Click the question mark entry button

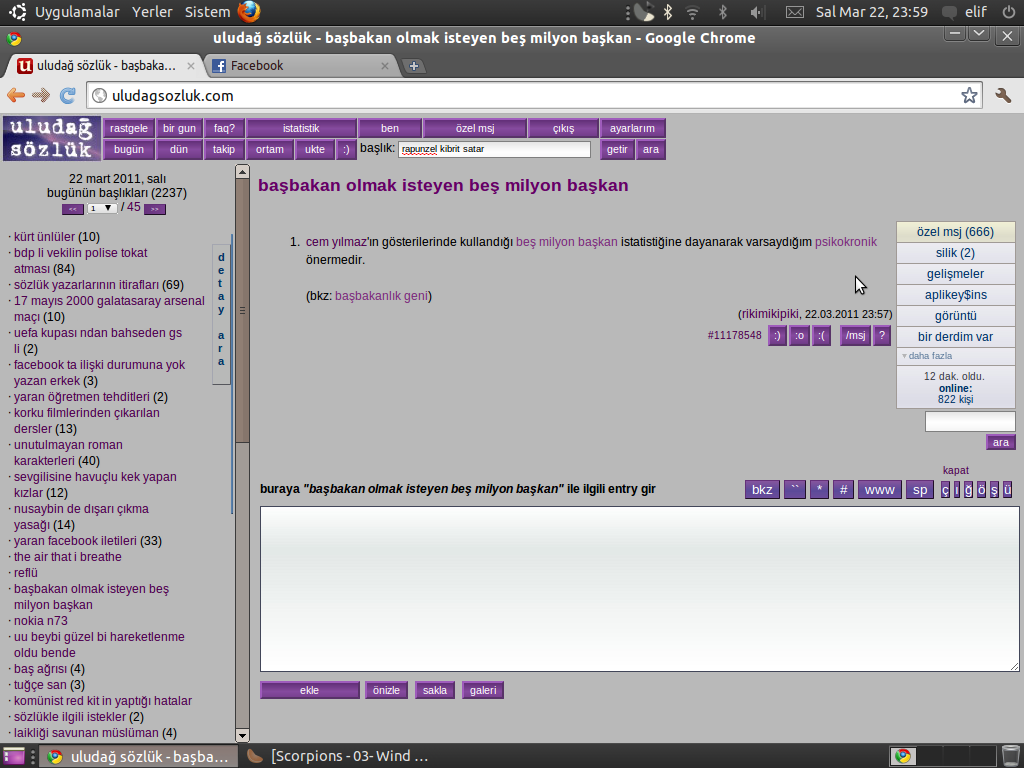882,336
